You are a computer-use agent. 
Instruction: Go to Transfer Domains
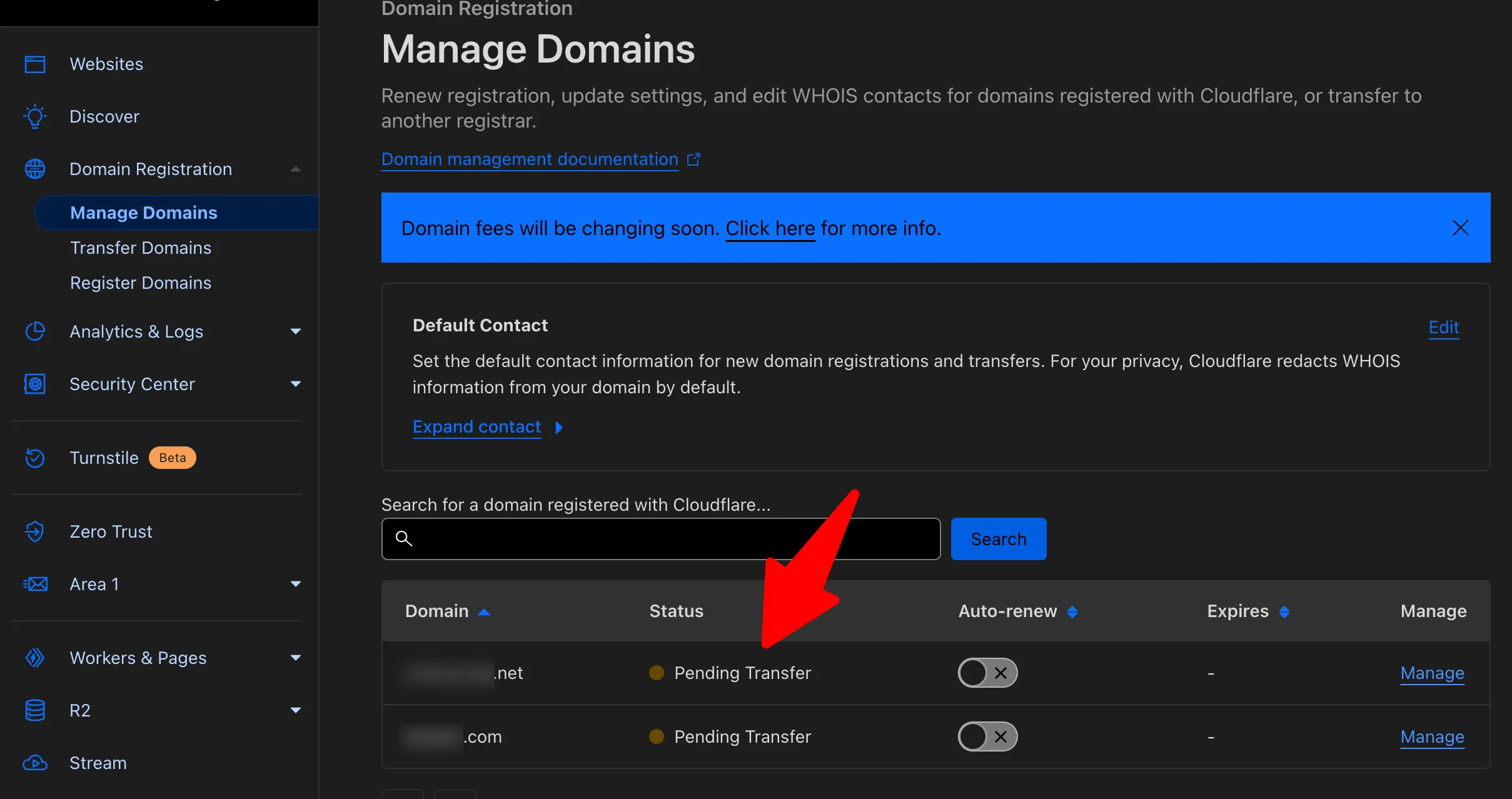tap(141, 248)
